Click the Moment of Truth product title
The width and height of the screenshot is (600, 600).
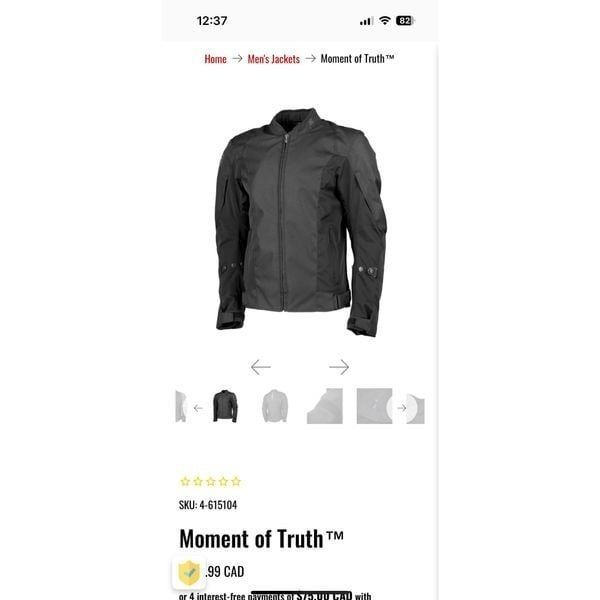[x=261, y=539]
